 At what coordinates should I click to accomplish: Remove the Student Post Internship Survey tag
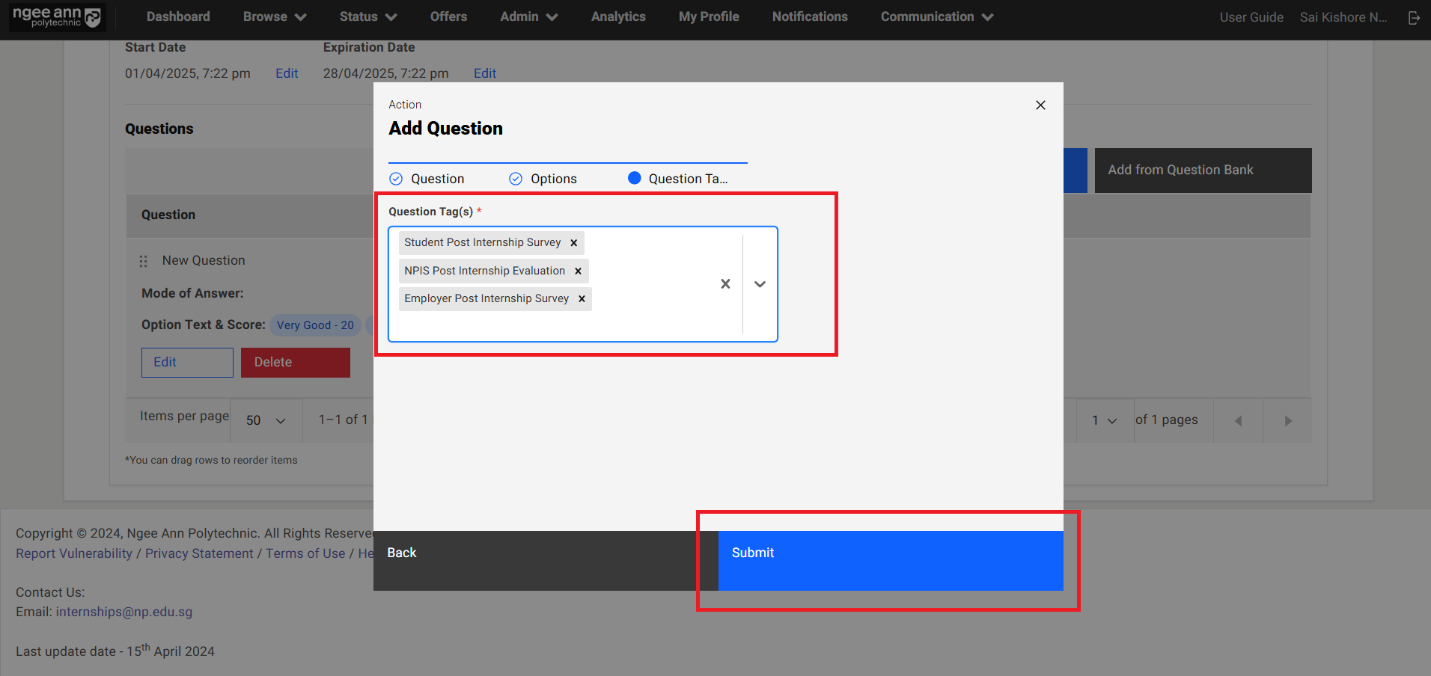point(573,243)
